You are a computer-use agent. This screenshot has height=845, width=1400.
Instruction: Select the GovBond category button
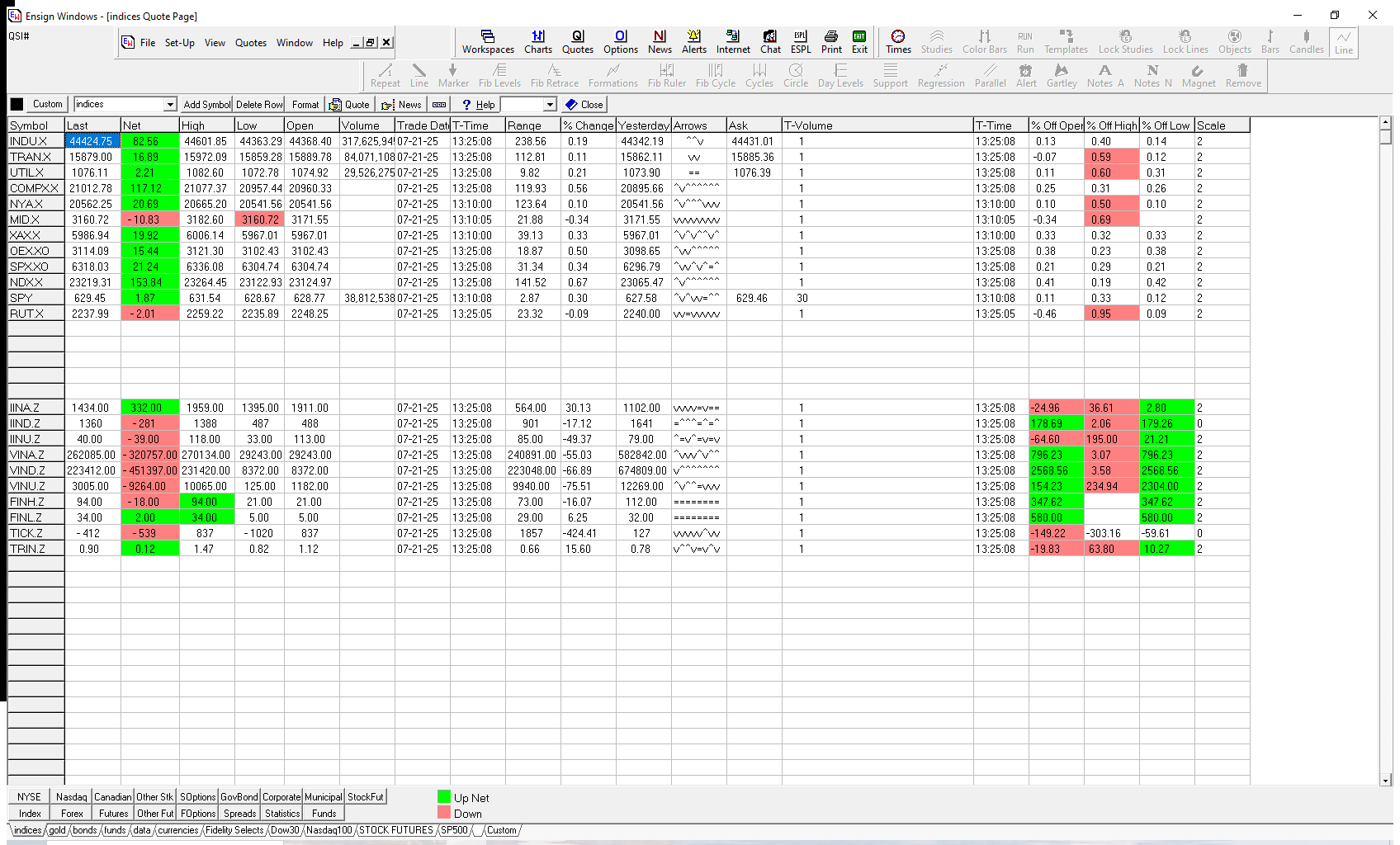239,797
